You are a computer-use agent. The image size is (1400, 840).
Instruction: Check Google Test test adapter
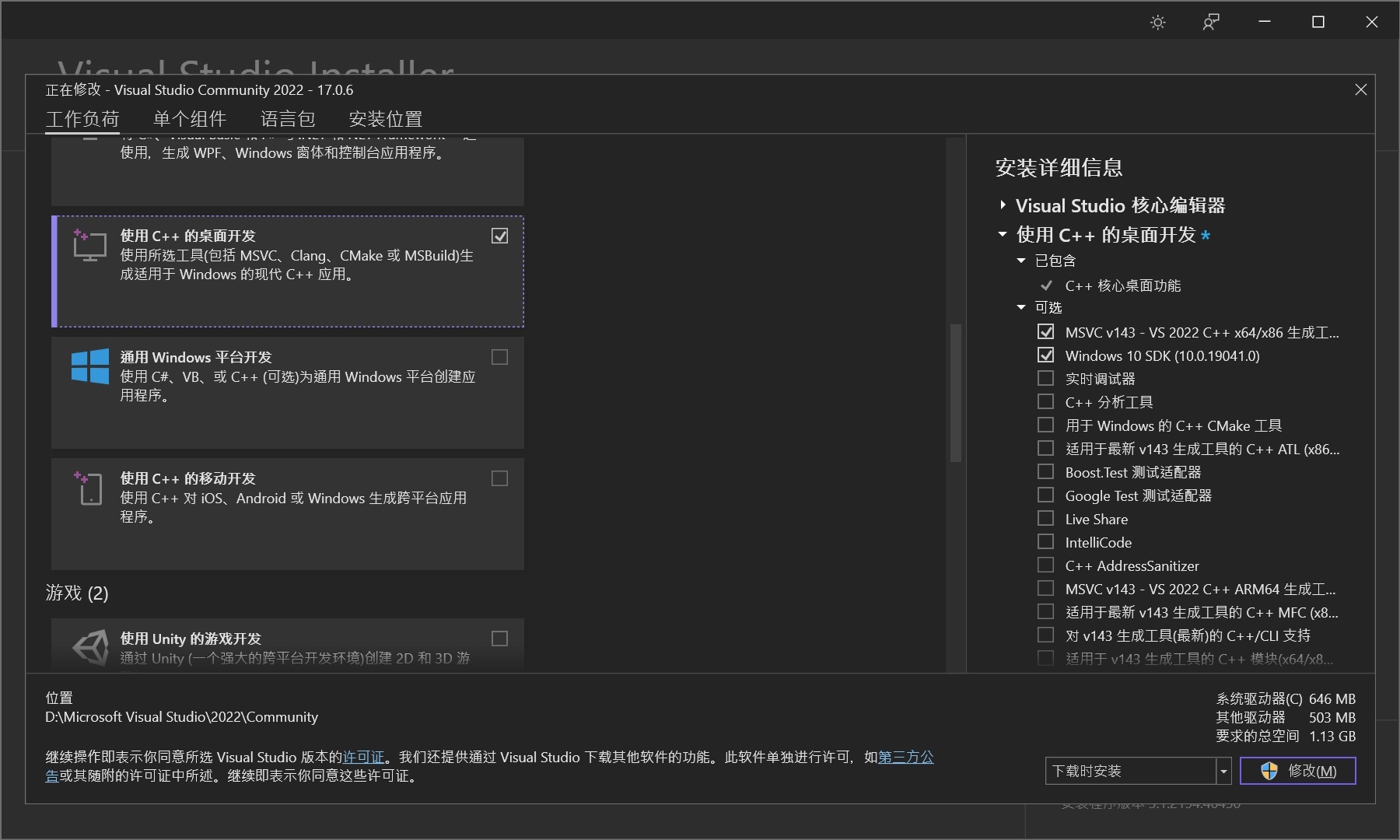[1046, 495]
